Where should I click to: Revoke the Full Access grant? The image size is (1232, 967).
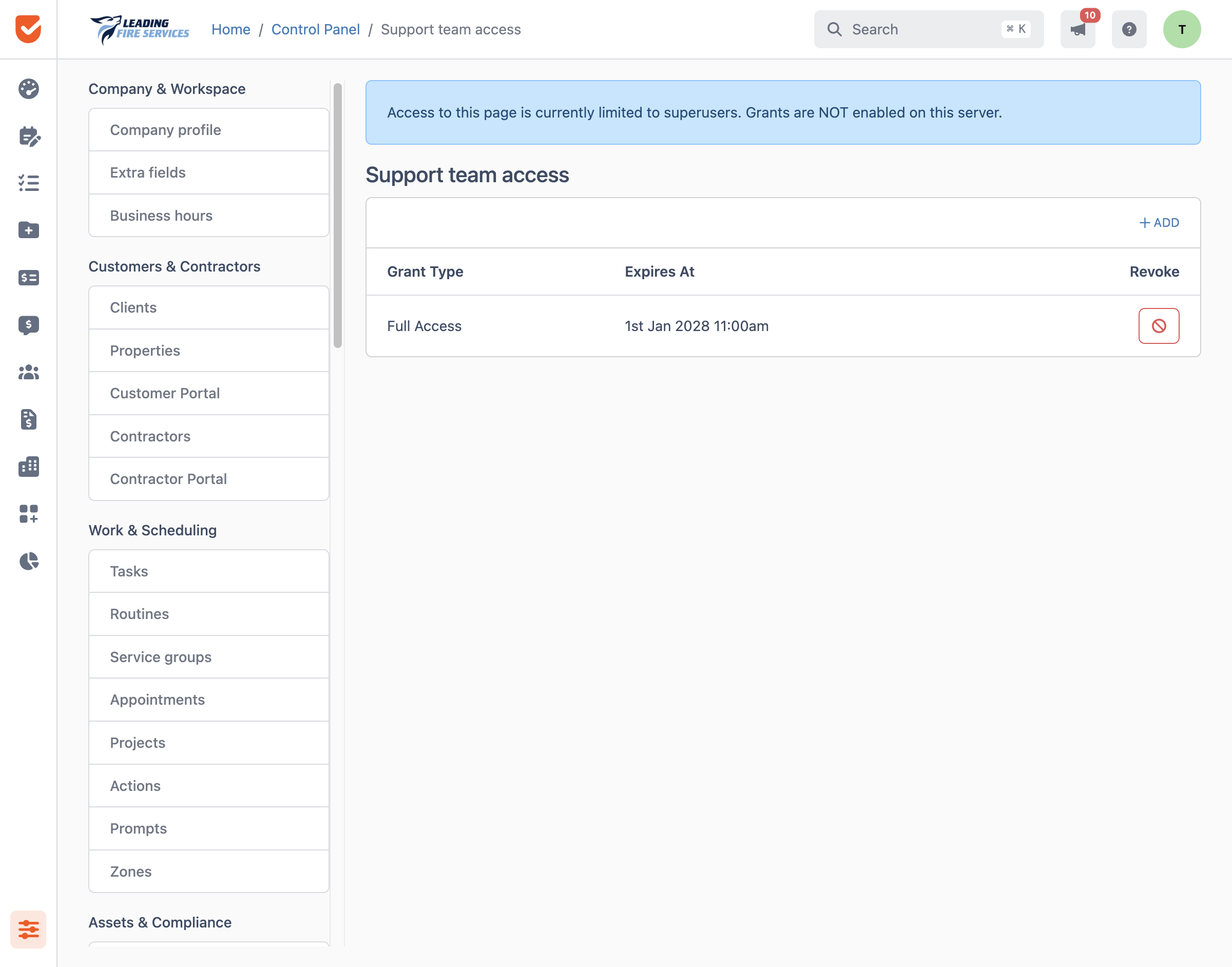tap(1159, 325)
